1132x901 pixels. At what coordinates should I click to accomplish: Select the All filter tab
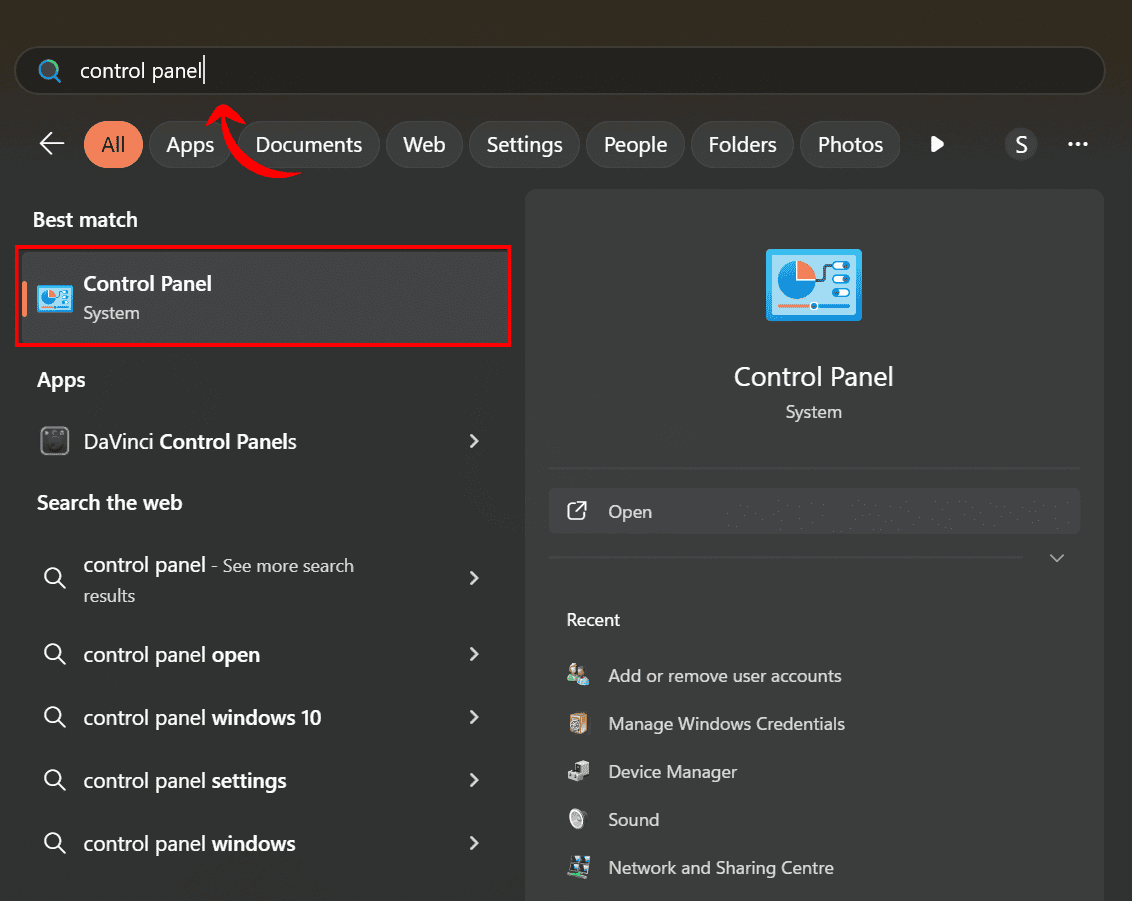[x=113, y=144]
